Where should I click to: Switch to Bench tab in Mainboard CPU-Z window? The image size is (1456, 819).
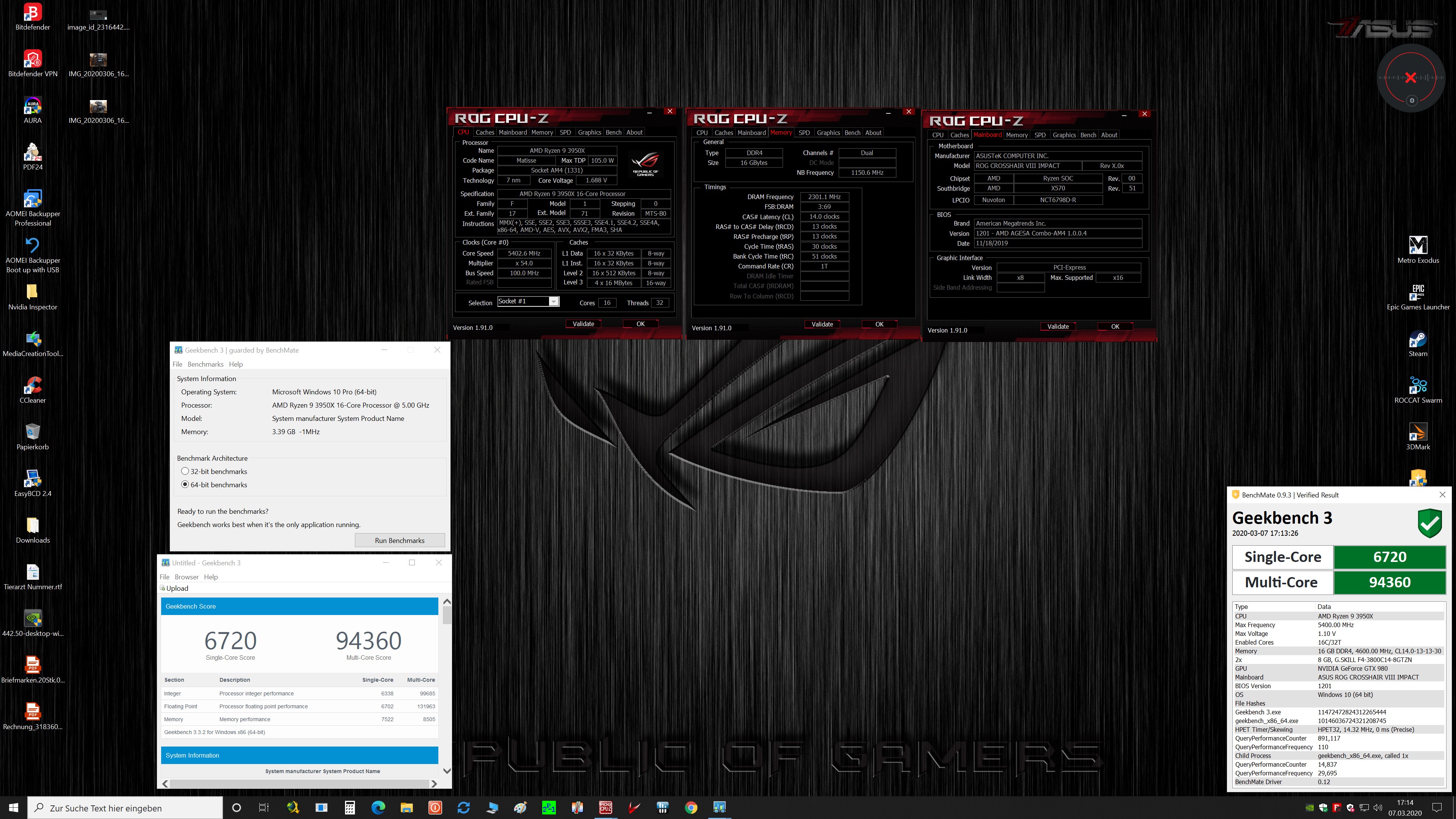point(1088,135)
